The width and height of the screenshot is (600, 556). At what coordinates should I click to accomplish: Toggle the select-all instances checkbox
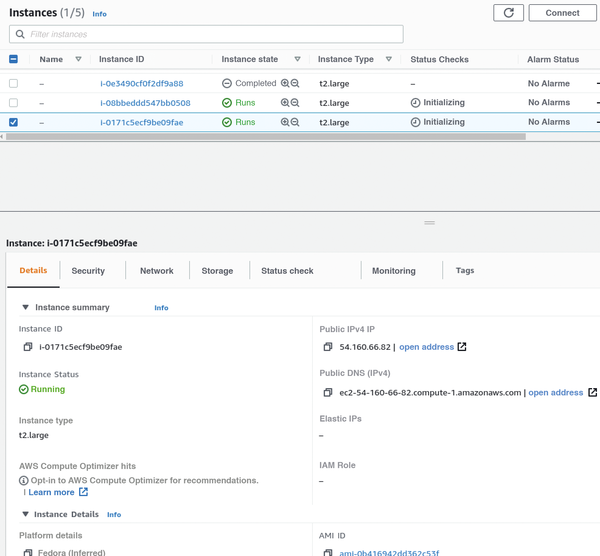13,59
